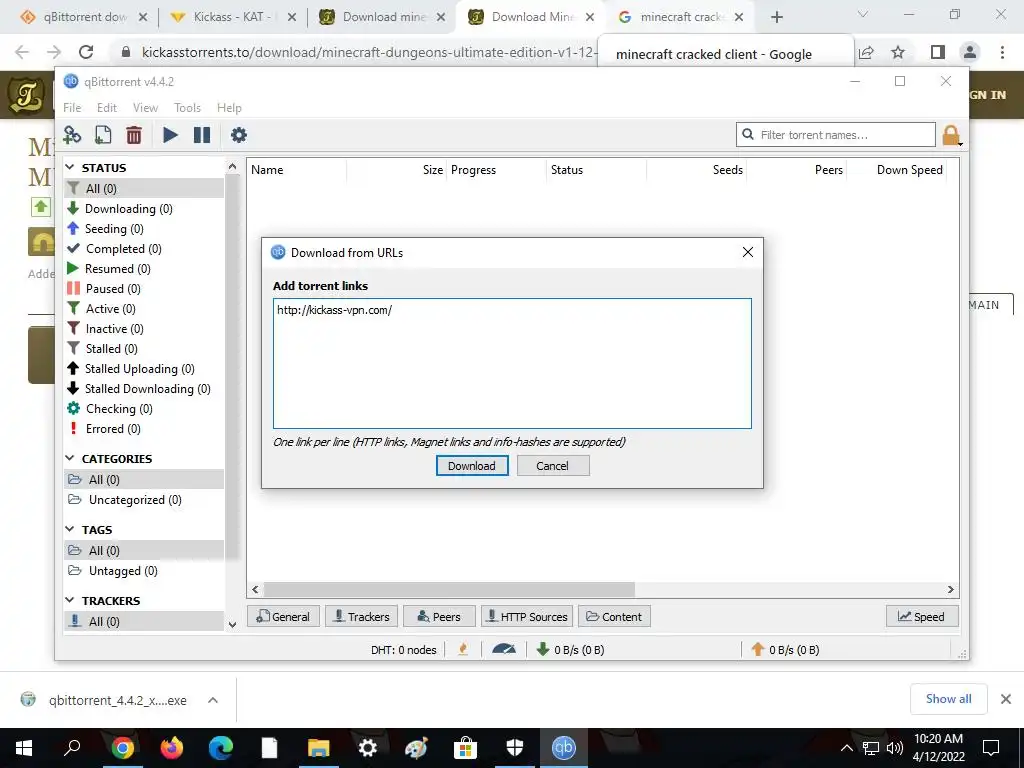Click the green download speed arrow icon

(x=543, y=649)
